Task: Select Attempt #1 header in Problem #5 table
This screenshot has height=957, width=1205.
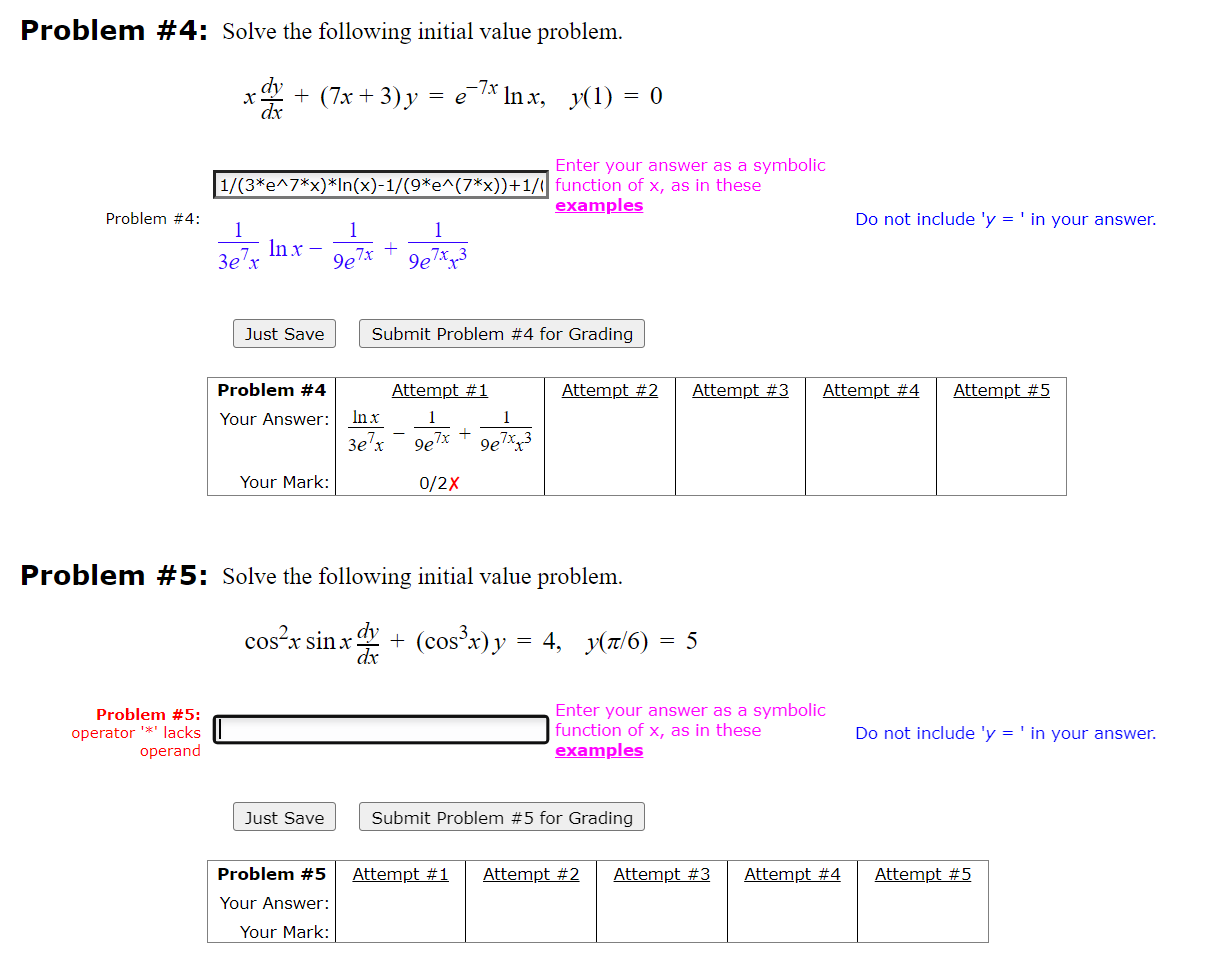Action: click(401, 874)
